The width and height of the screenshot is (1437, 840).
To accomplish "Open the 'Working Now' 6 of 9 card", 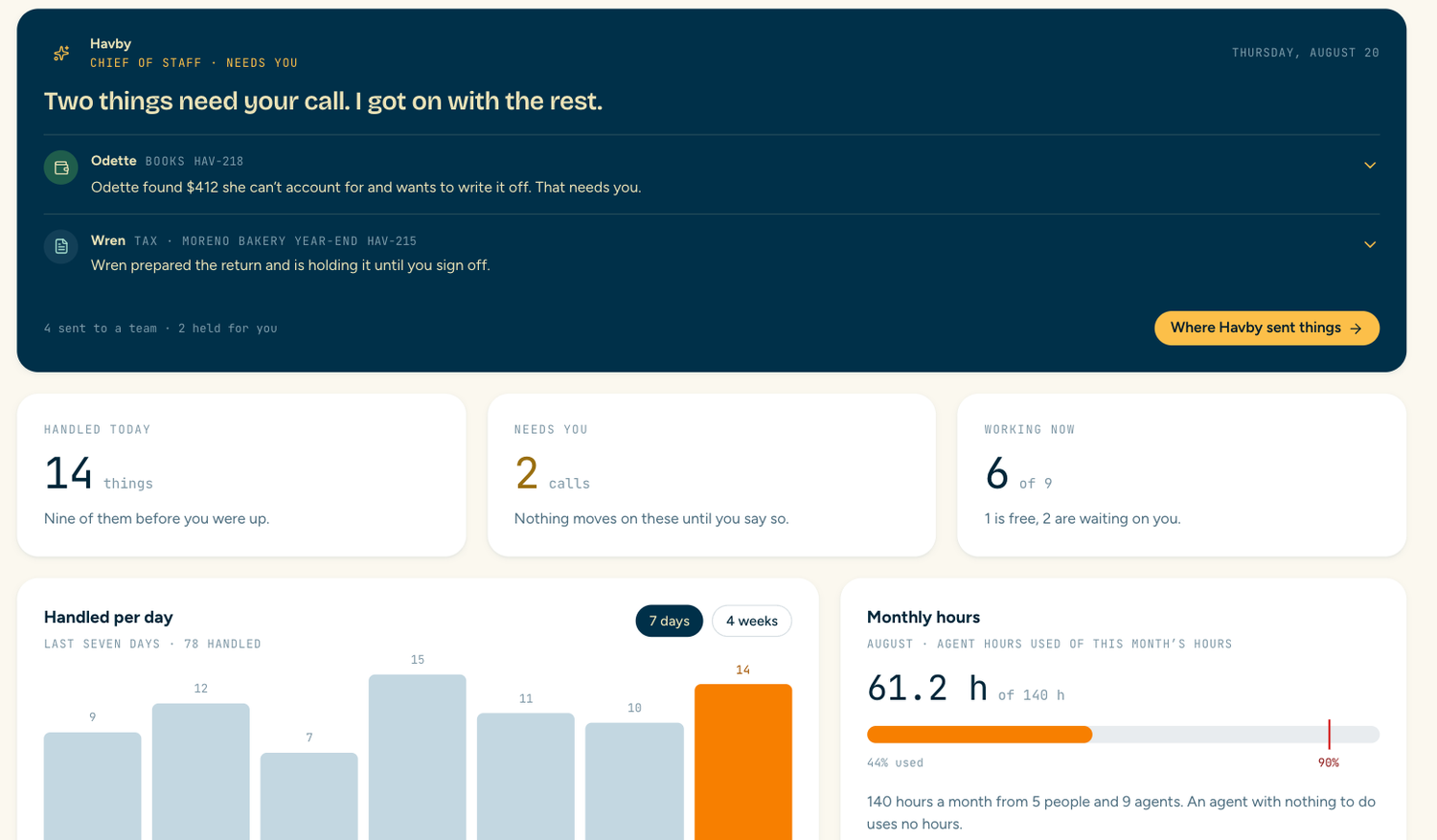I will click(1182, 475).
